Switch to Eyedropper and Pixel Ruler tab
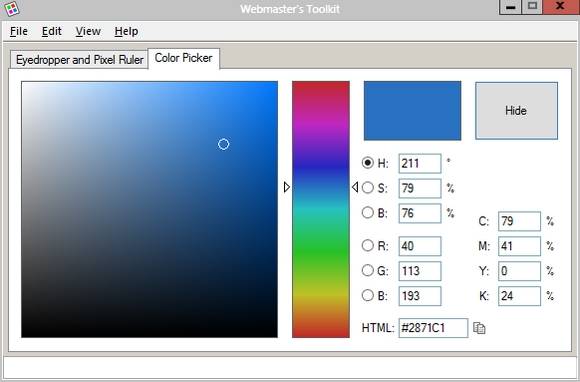The image size is (580, 382). (80, 60)
